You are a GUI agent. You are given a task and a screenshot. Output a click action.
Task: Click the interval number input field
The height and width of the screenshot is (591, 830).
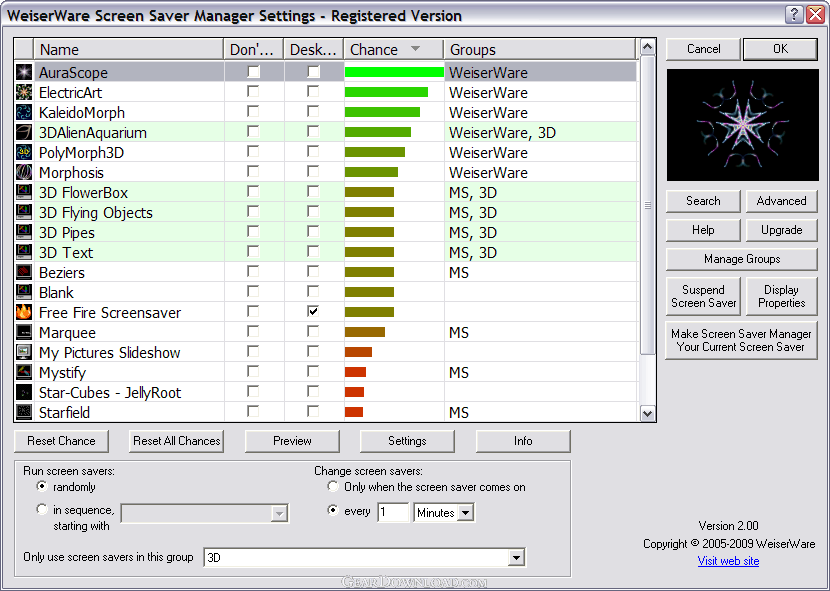(x=393, y=513)
